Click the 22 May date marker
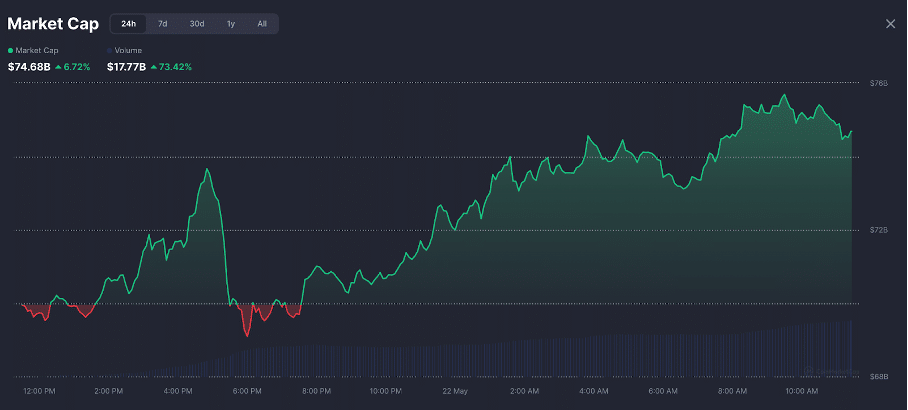The height and width of the screenshot is (410, 908). [x=453, y=390]
